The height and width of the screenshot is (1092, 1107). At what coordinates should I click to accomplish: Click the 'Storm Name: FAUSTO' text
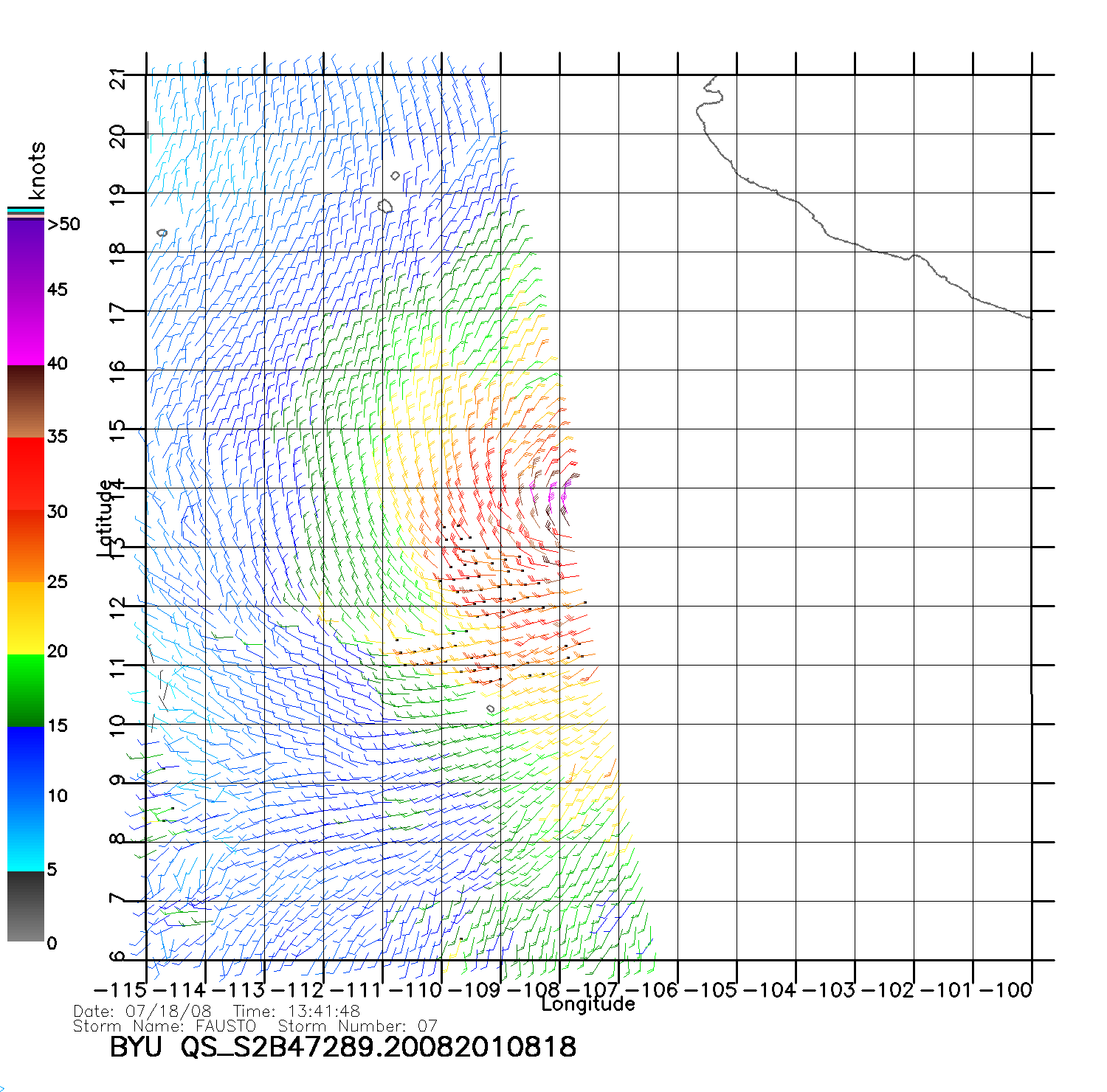(x=165, y=1026)
